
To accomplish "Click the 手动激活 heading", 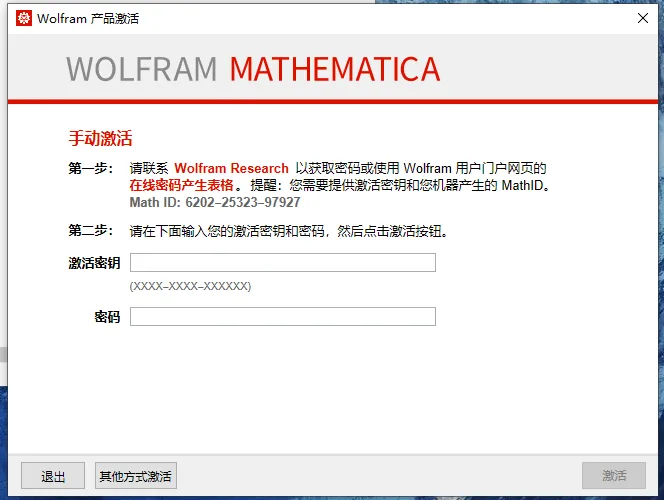I will pos(100,138).
